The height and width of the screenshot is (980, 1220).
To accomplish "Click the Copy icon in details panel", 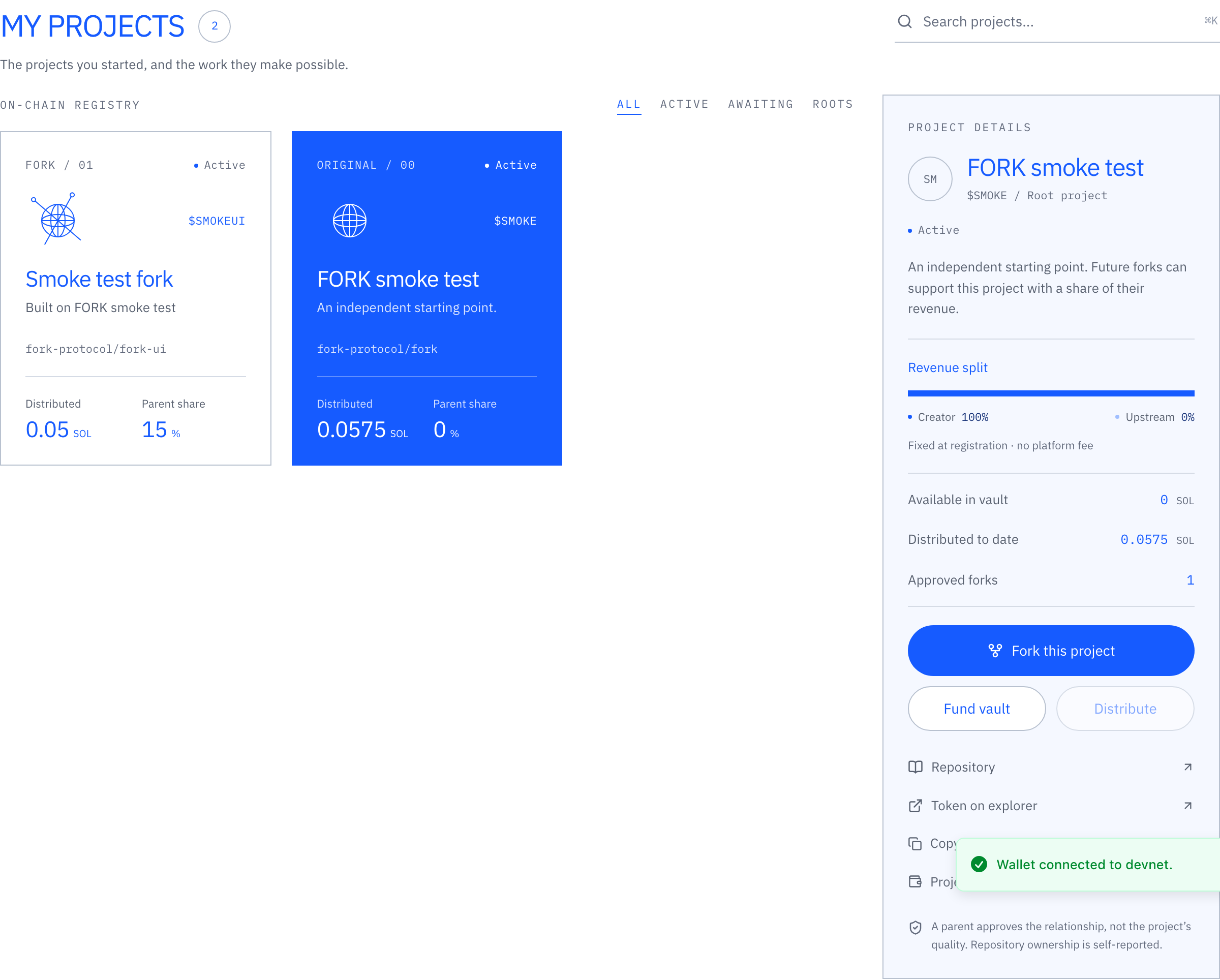I will (x=915, y=844).
